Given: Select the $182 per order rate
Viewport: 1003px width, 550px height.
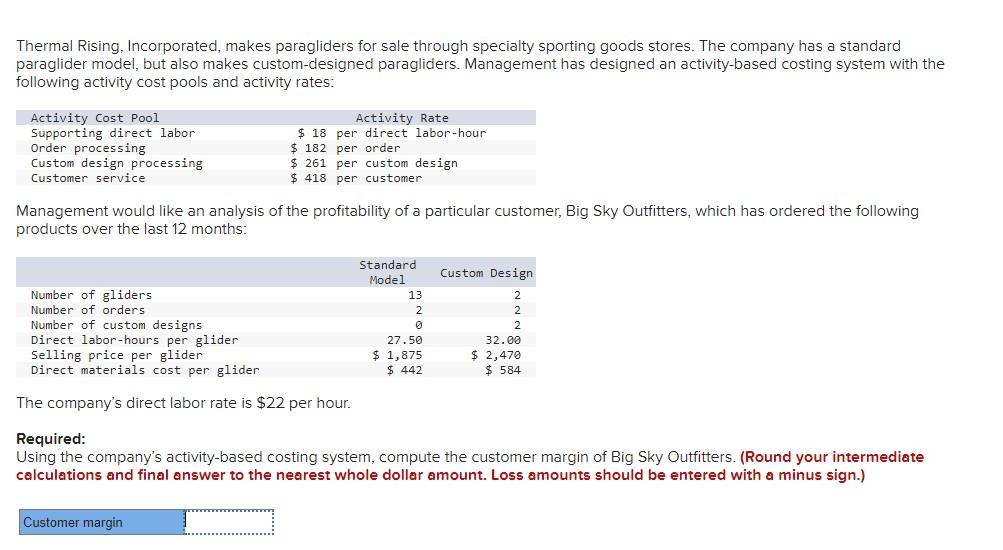Looking at the screenshot, I should coord(345,148).
